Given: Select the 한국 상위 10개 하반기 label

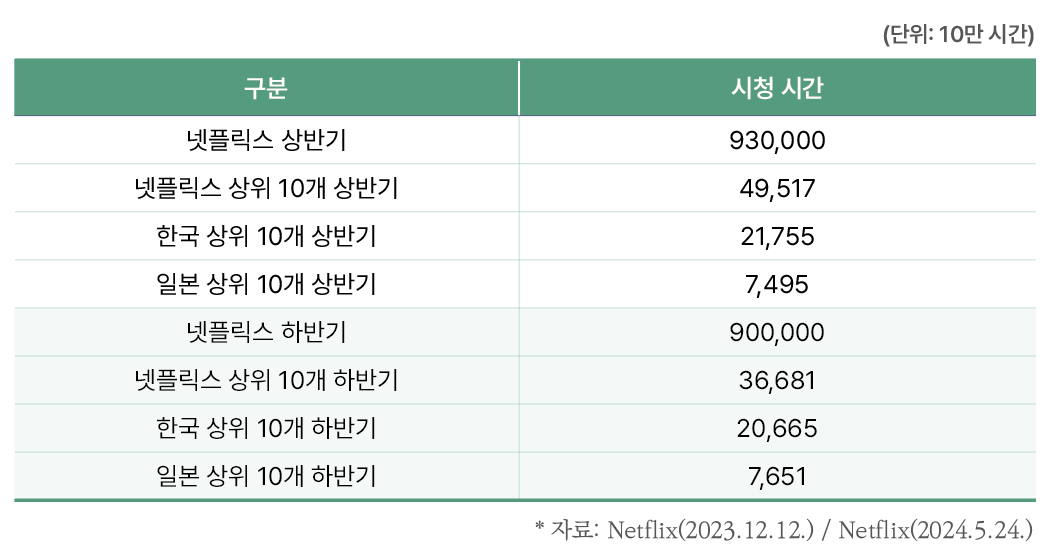Looking at the screenshot, I should click(266, 428).
